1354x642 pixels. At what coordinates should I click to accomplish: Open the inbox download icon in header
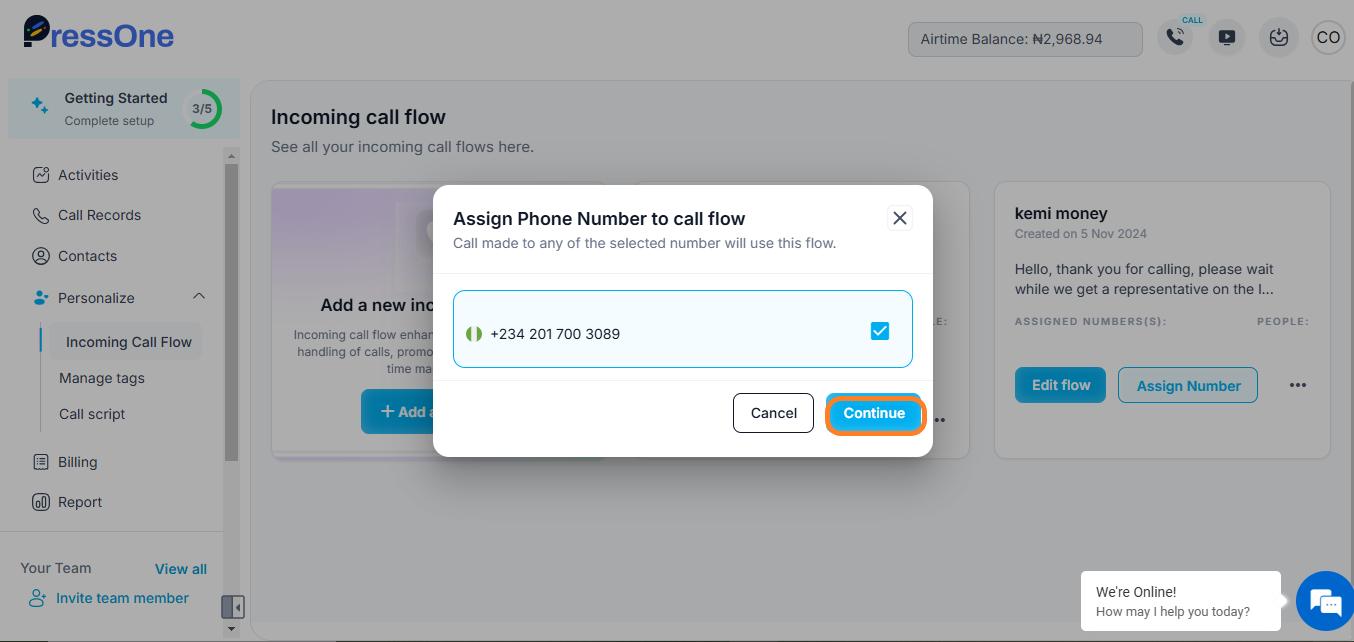point(1278,38)
